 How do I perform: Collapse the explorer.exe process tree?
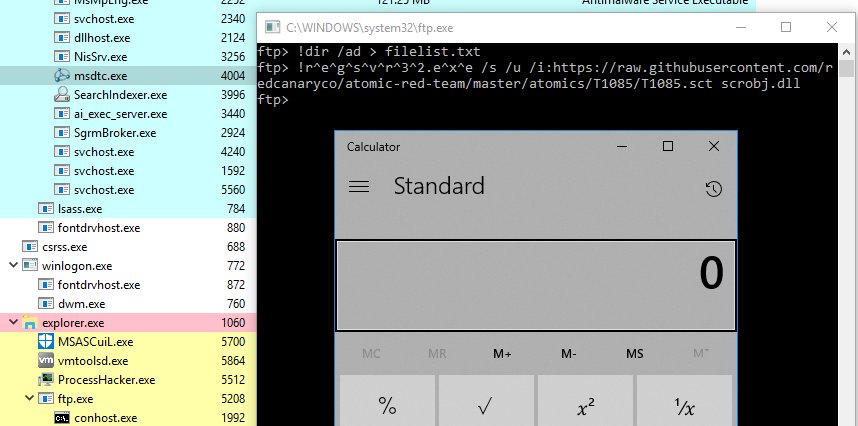(14, 323)
